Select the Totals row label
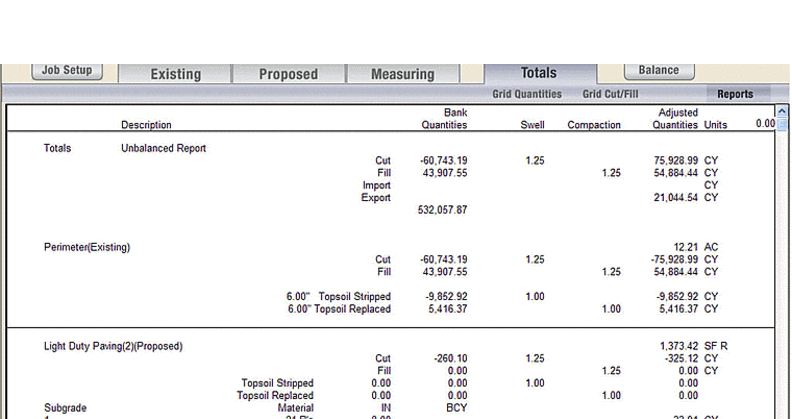Viewport: 792px width, 419px height. (57, 148)
